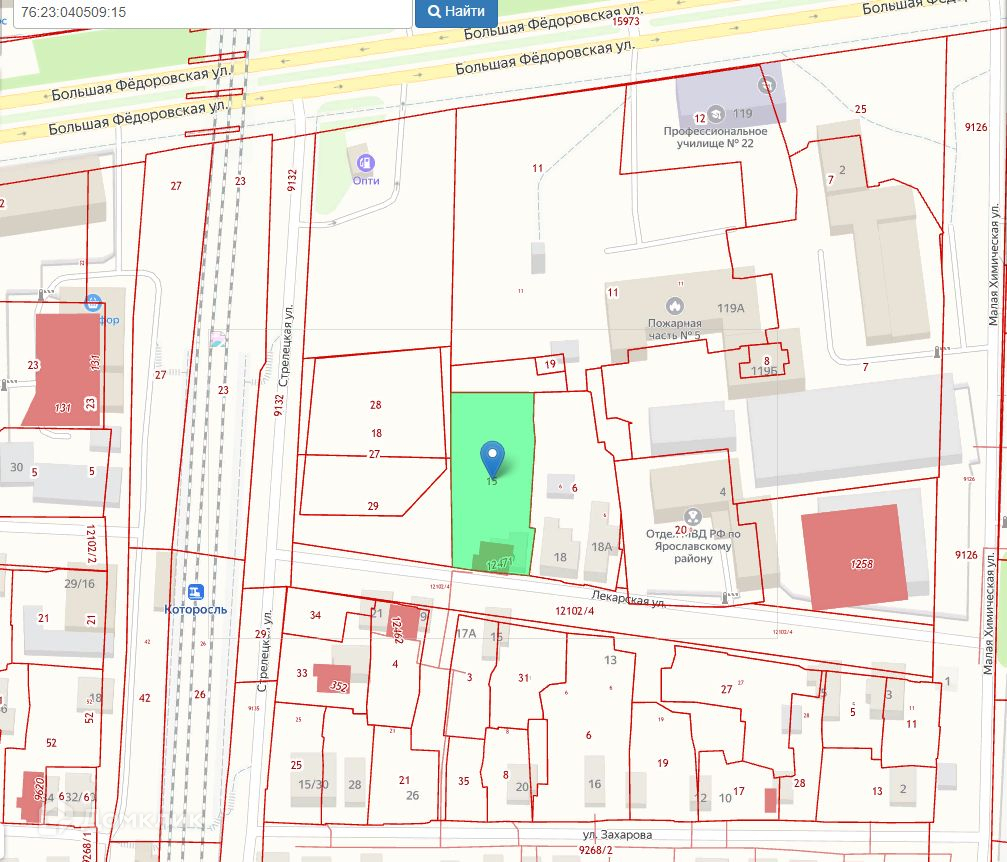Image resolution: width=1007 pixels, height=862 pixels.
Task: Click the Пожарная часть № 5 icon
Action: [674, 306]
